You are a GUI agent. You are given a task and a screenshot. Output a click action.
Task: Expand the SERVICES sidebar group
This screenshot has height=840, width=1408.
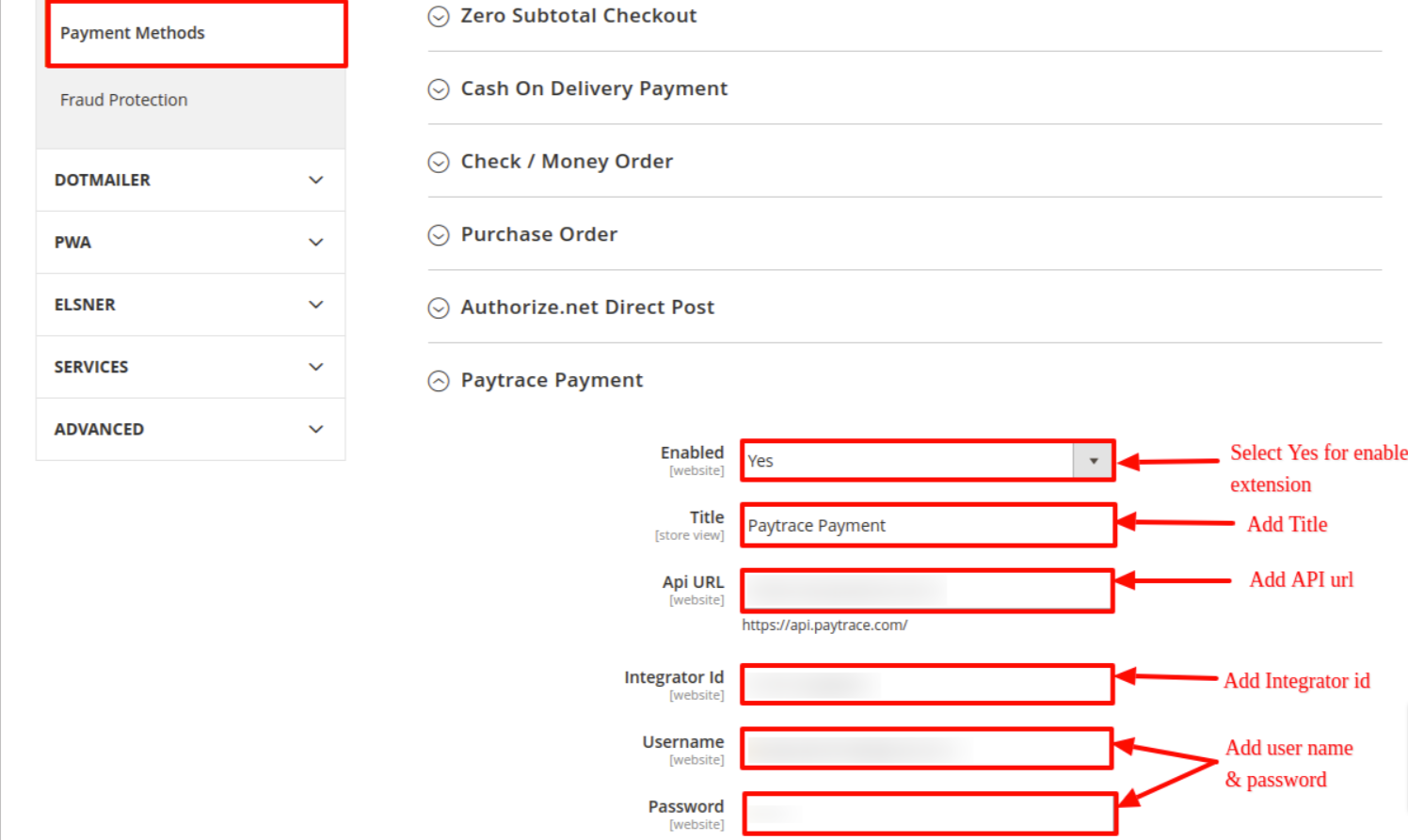pos(315,367)
